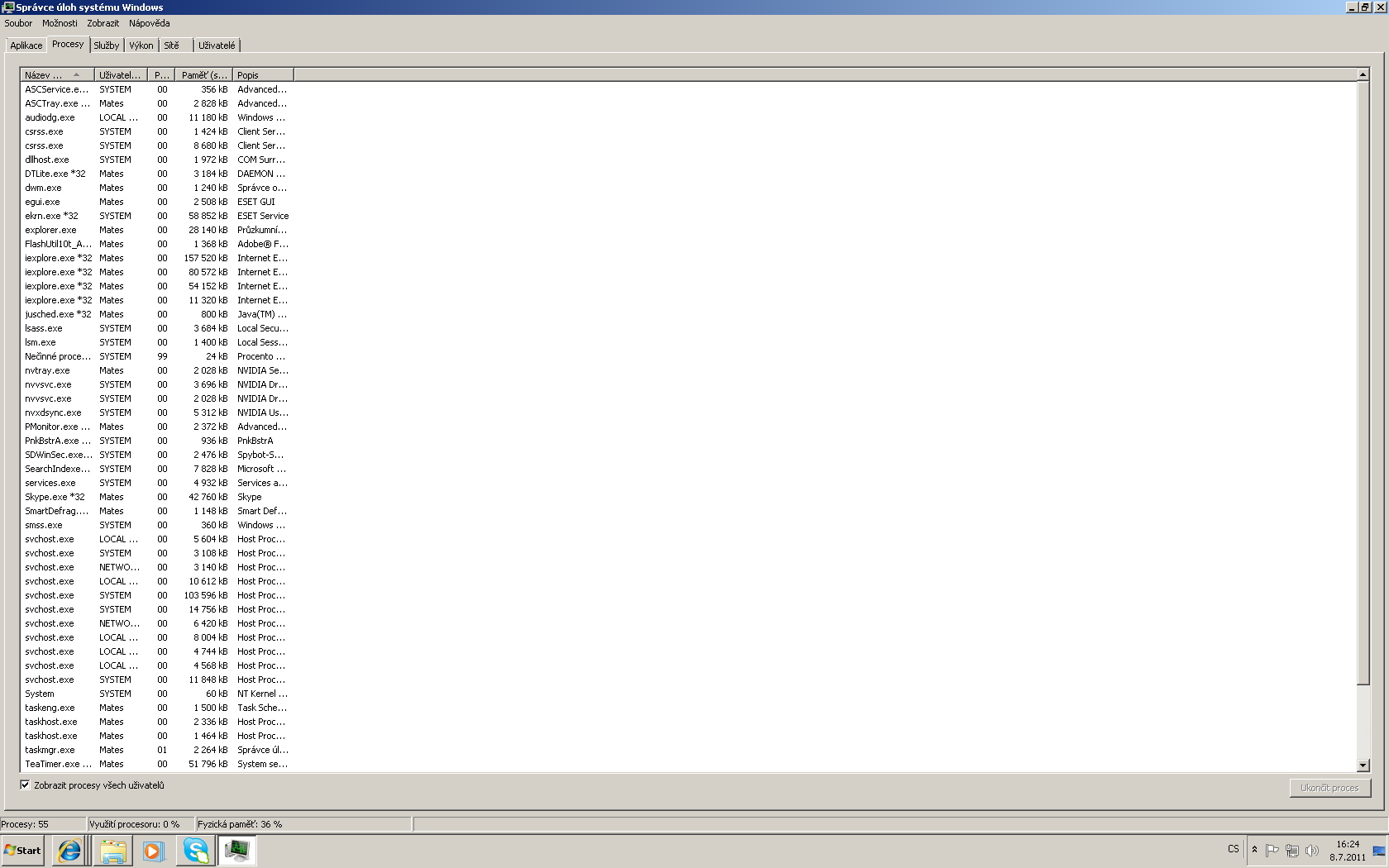Screen dimensions: 1389x868
Task: Open Skype from the taskbar
Action: click(195, 850)
